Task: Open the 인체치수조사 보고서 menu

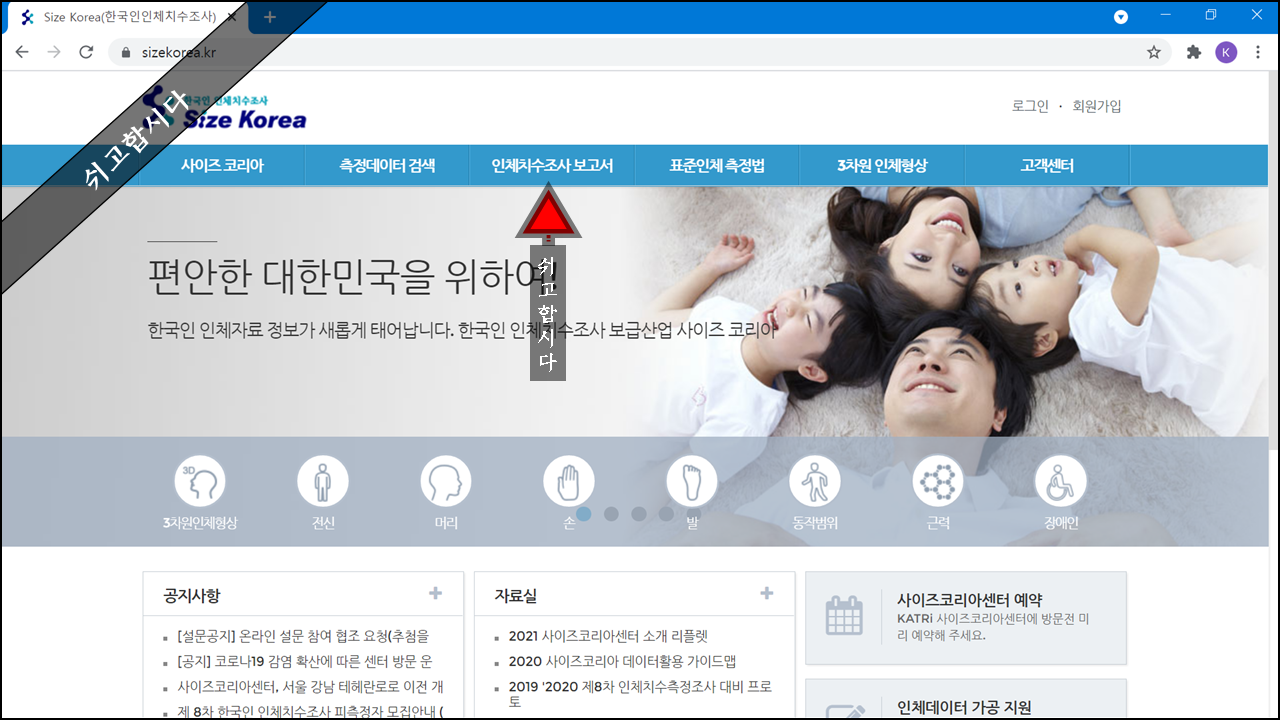Action: (552, 166)
